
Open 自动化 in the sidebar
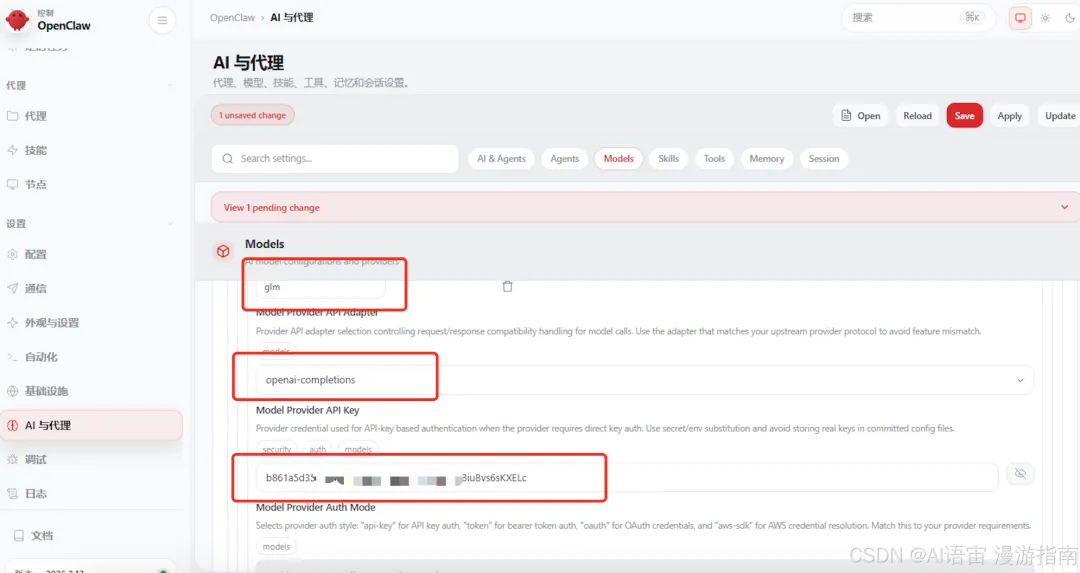(x=91, y=357)
